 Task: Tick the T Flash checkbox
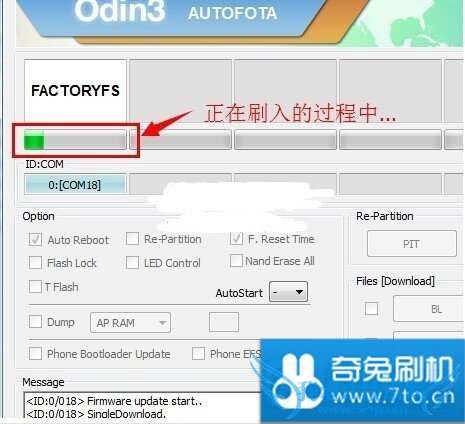point(35,287)
